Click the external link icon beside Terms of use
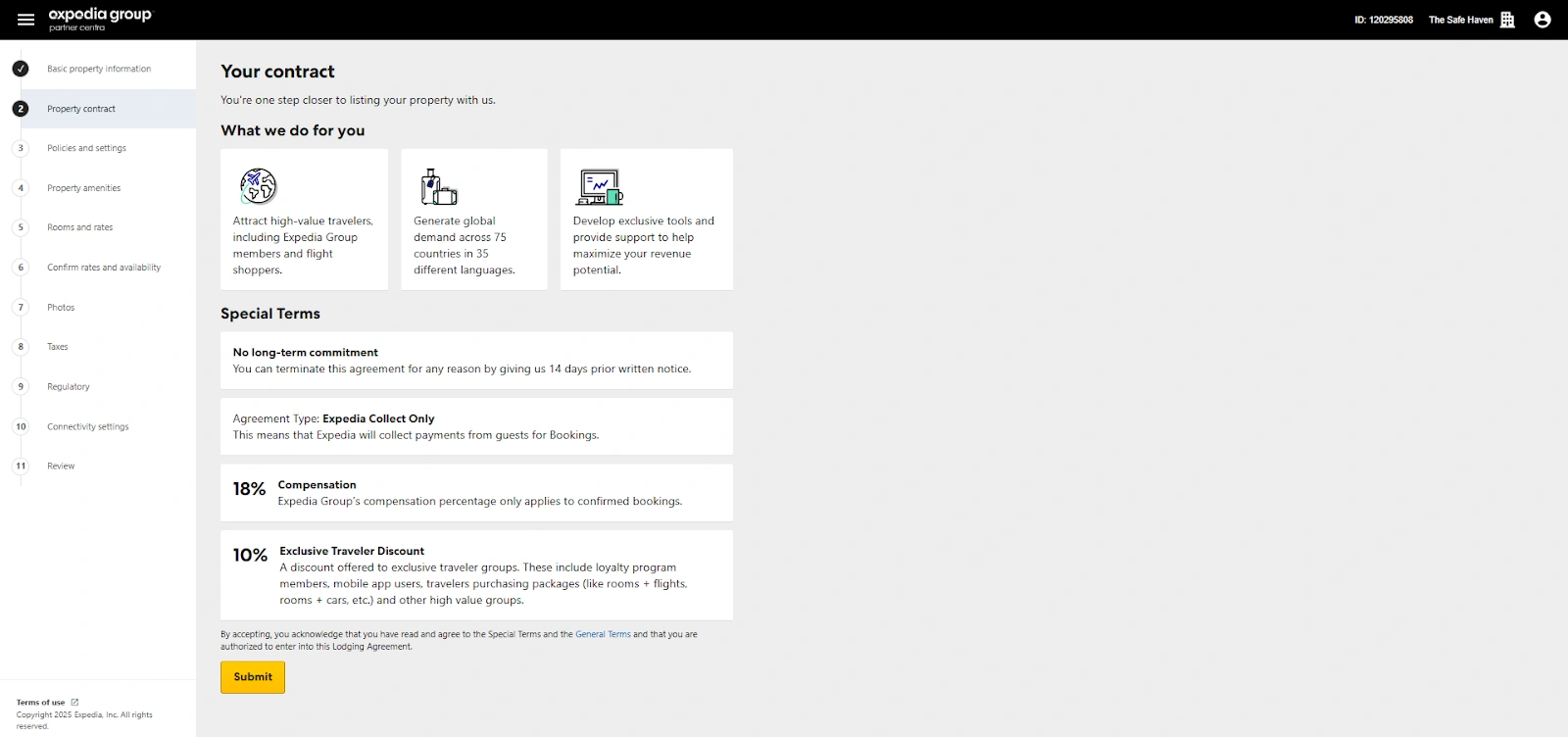The height and width of the screenshot is (737, 1568). pyautogui.click(x=74, y=702)
